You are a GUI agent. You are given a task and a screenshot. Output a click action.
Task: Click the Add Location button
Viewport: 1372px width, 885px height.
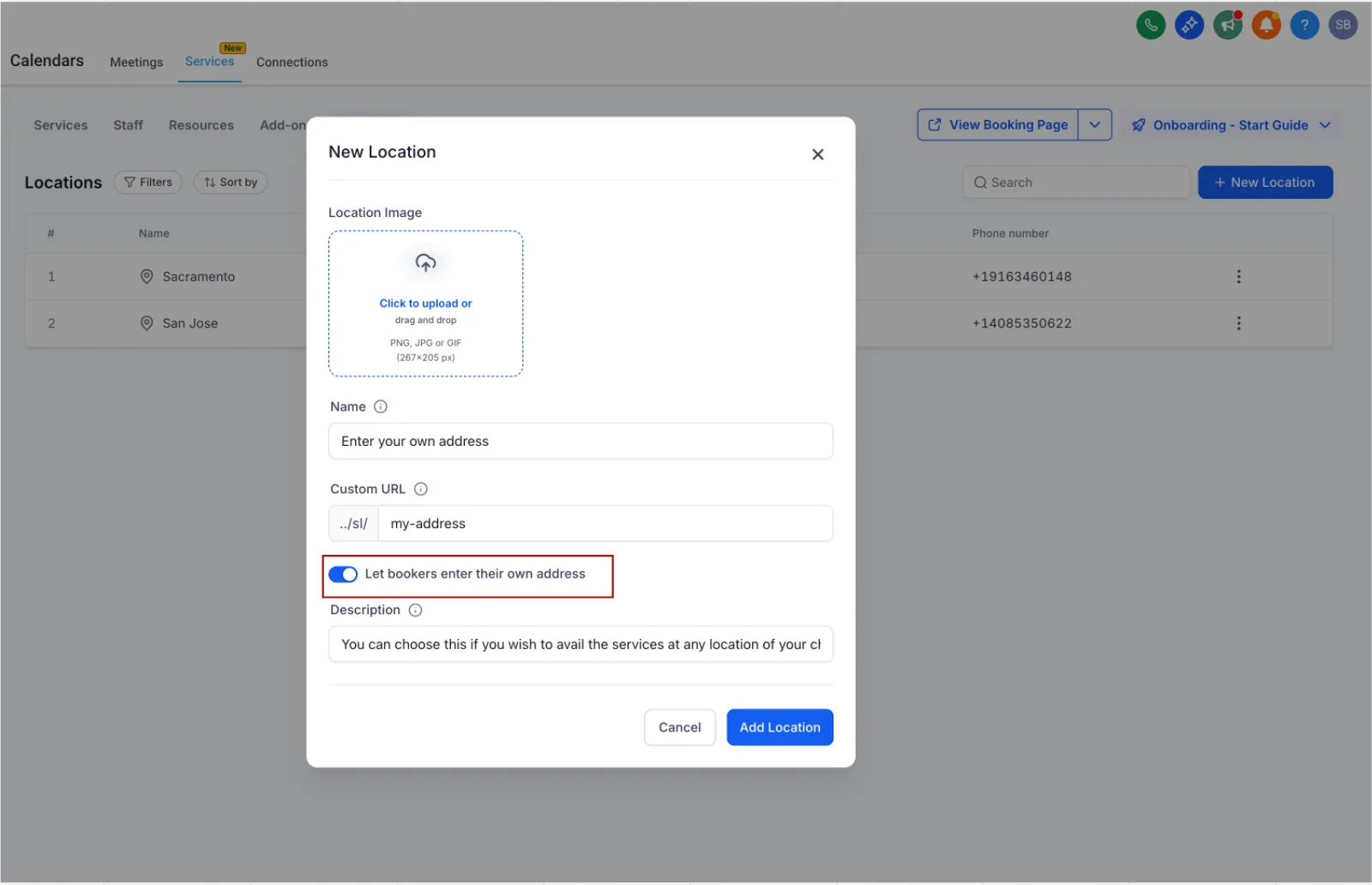pos(779,727)
